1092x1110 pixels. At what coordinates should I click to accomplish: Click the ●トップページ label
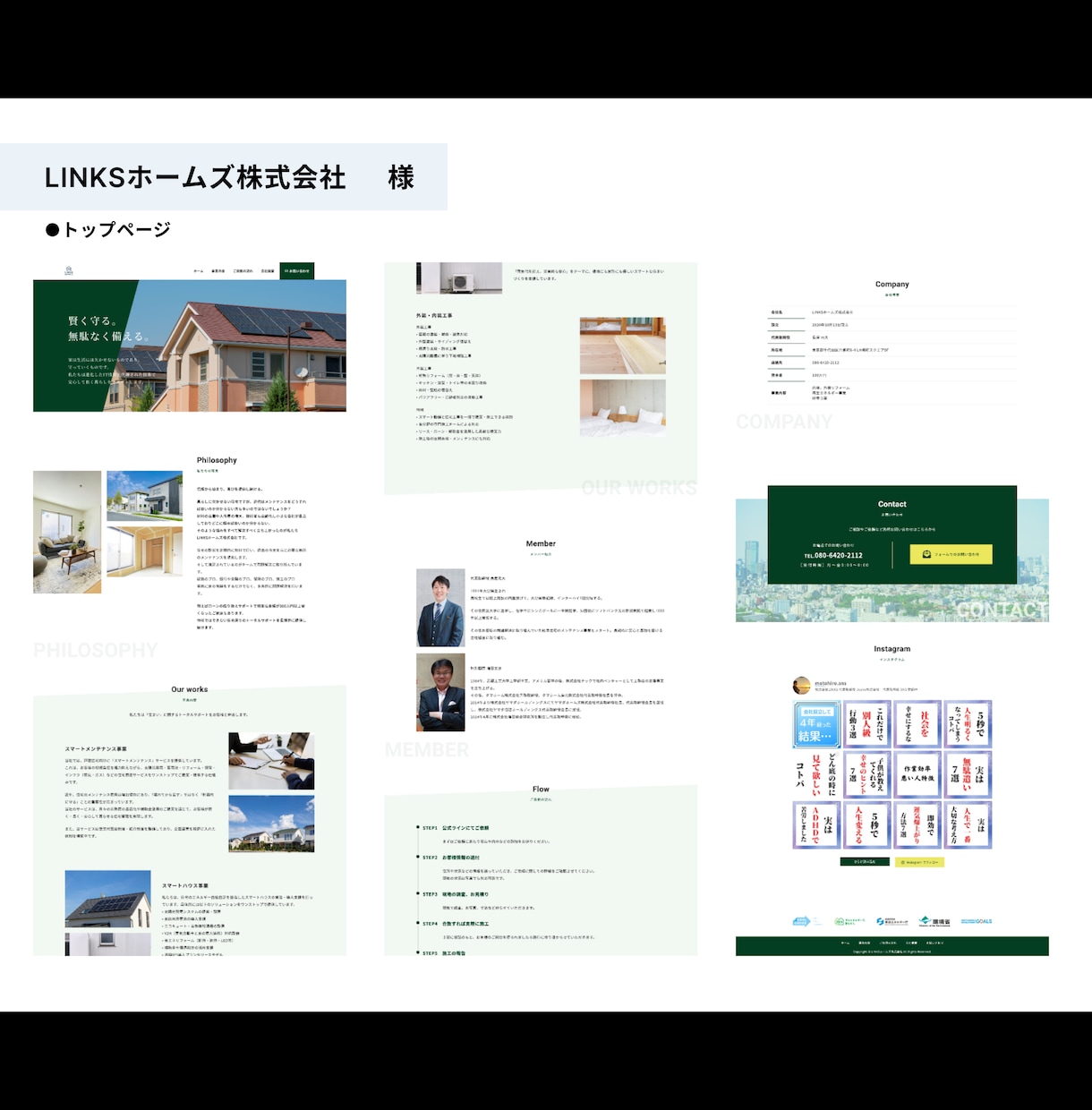pyautogui.click(x=107, y=229)
